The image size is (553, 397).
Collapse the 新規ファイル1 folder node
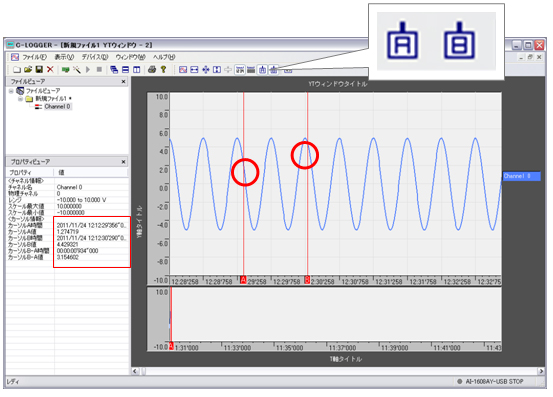pyautogui.click(x=20, y=99)
